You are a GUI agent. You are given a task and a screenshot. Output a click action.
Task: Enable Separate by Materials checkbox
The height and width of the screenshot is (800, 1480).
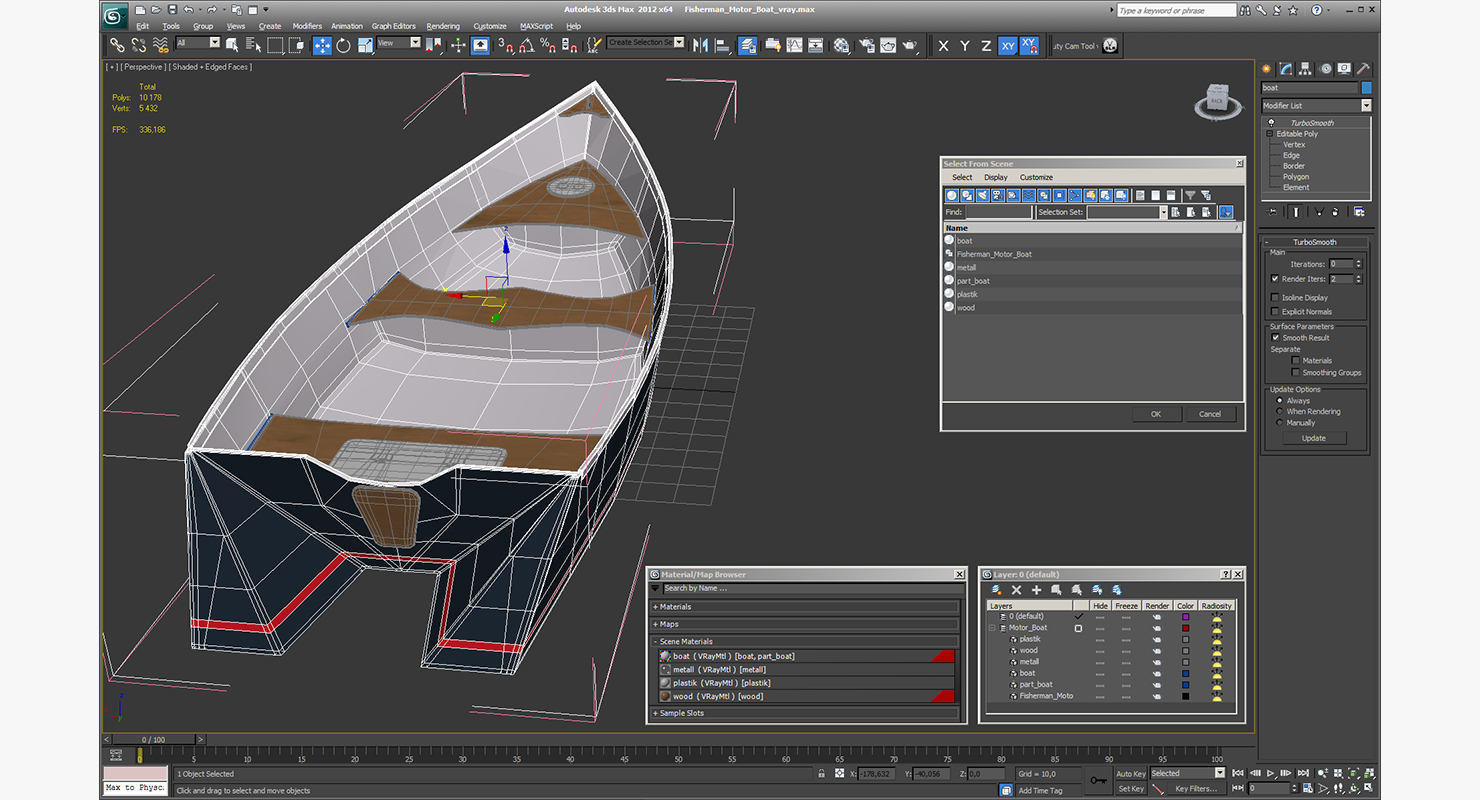[1295, 360]
